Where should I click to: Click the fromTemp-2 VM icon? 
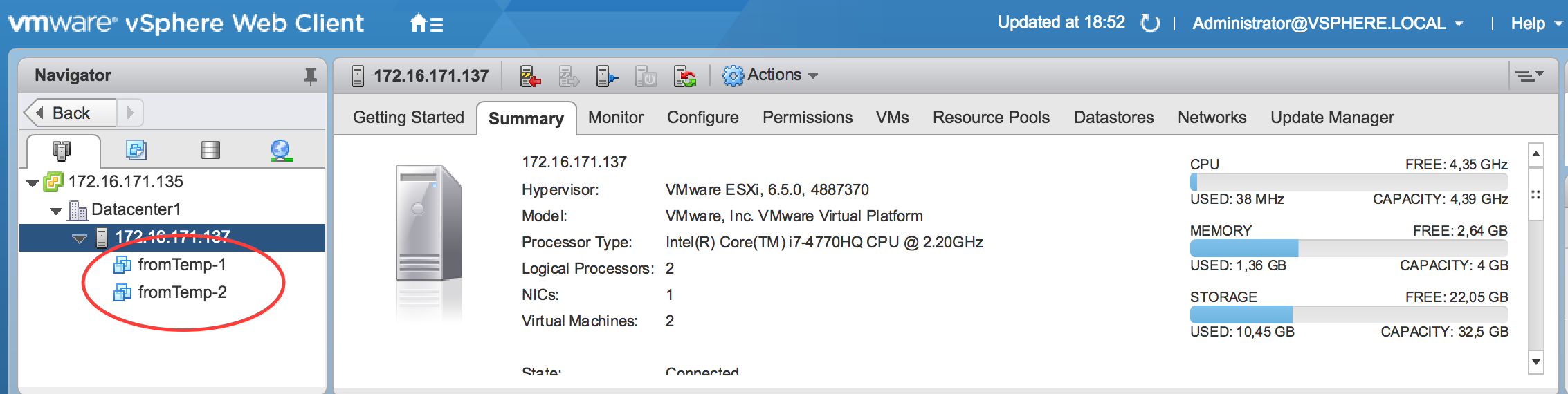coord(122,292)
